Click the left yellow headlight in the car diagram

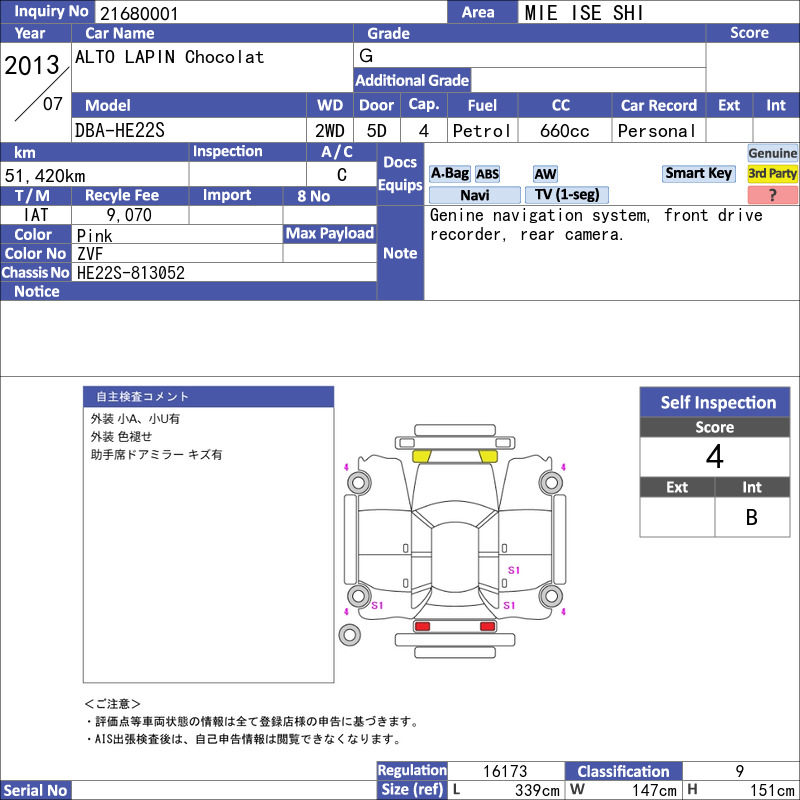(421, 456)
